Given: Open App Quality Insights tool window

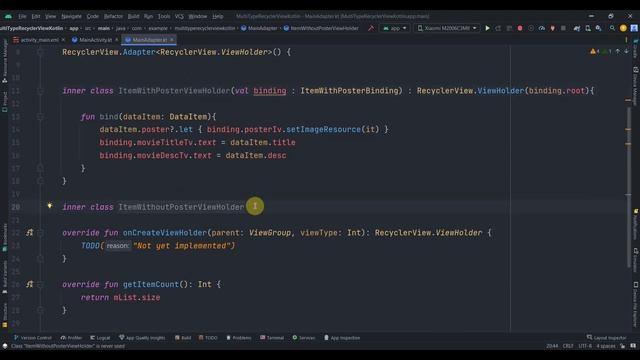Looking at the screenshot, I should pyautogui.click(x=142, y=338).
